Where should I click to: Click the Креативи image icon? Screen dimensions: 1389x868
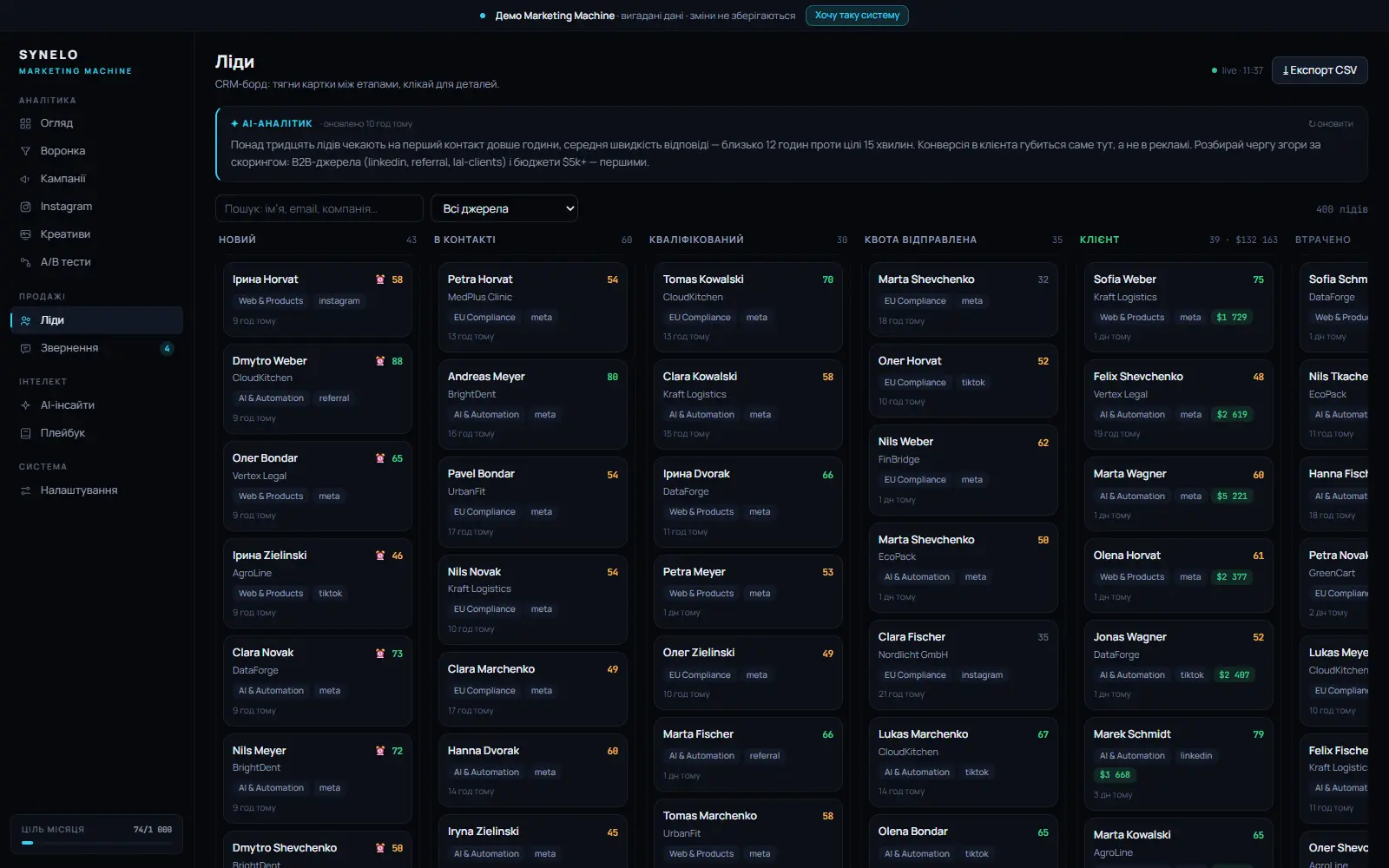(x=25, y=234)
